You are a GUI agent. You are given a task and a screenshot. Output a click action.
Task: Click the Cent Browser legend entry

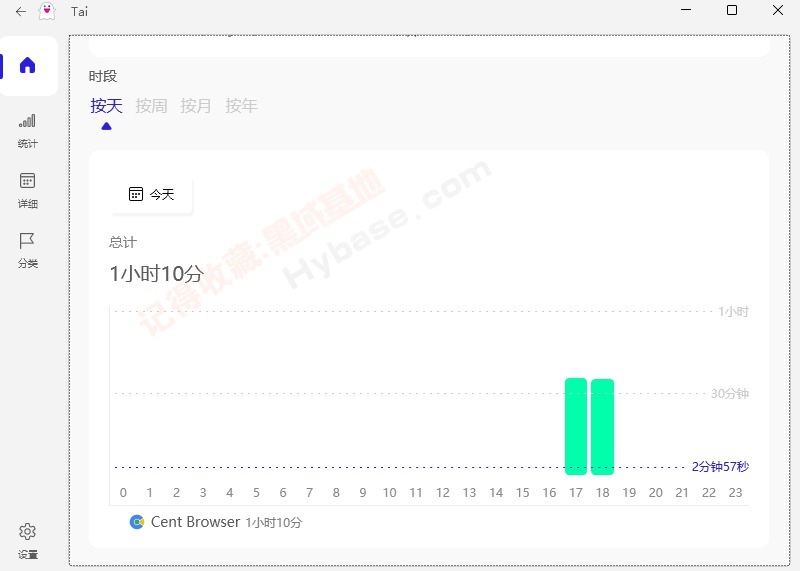pyautogui.click(x=216, y=522)
